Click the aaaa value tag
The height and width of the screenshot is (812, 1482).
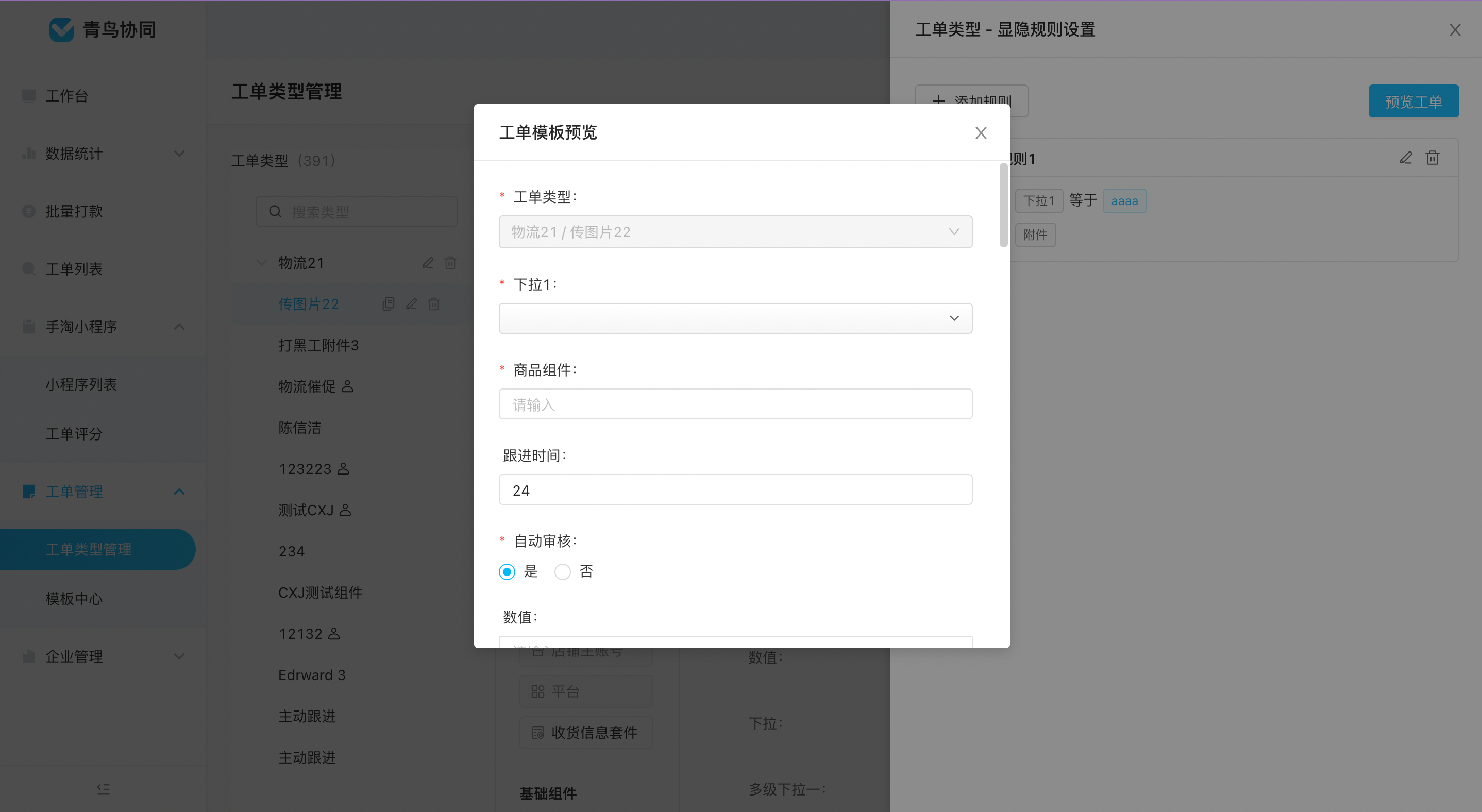(1124, 201)
